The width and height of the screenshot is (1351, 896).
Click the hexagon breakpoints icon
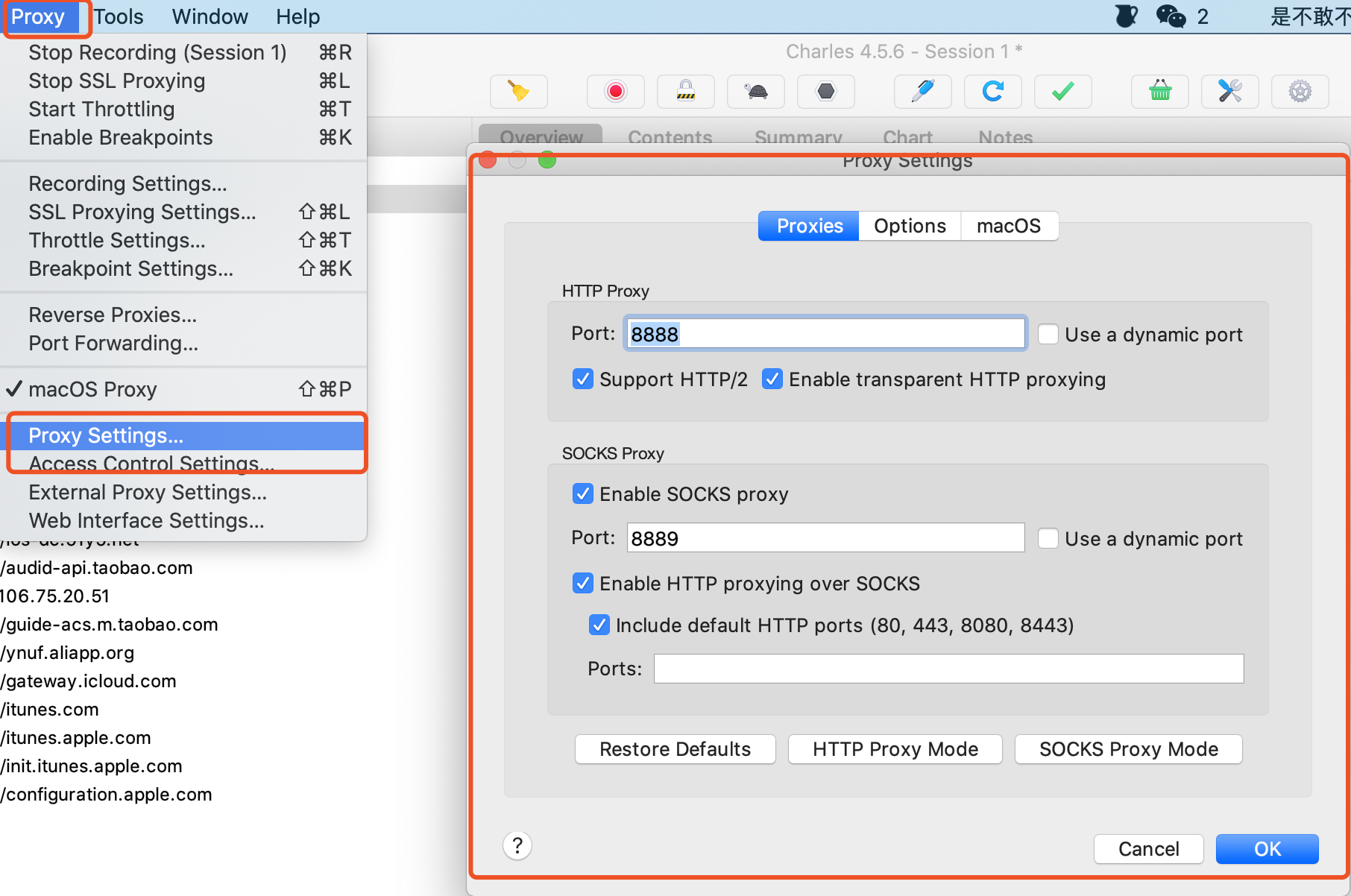(x=825, y=92)
